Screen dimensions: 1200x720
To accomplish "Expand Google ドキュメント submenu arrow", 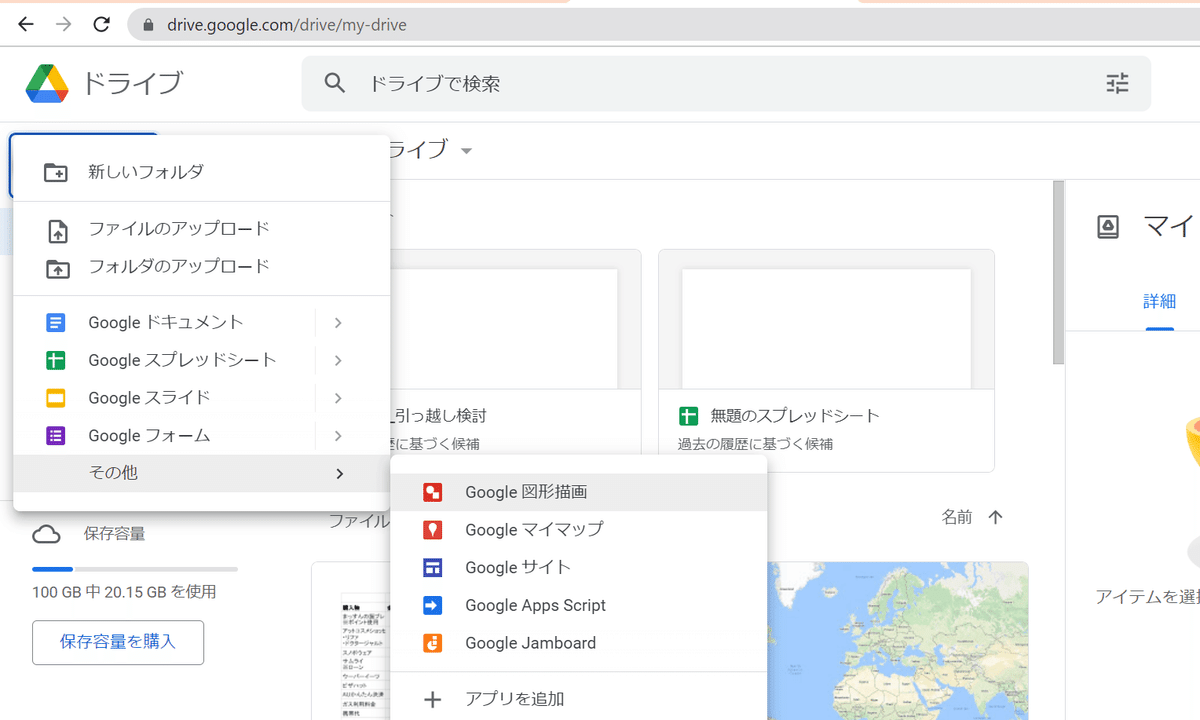I will [x=338, y=323].
